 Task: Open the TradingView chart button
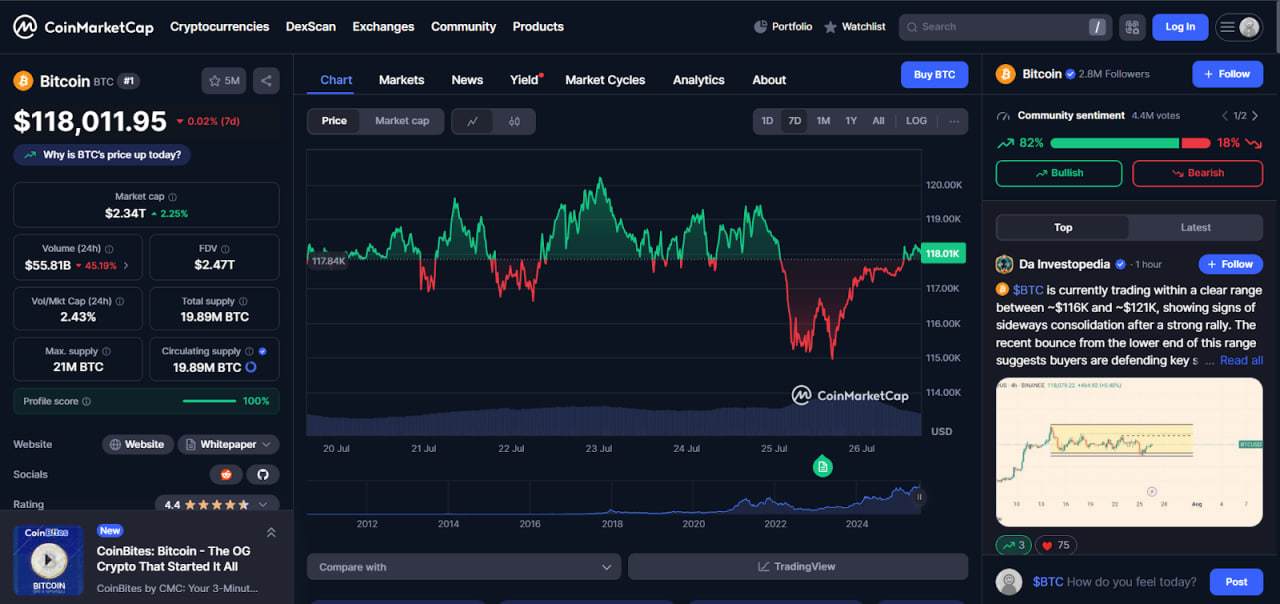tap(798, 567)
